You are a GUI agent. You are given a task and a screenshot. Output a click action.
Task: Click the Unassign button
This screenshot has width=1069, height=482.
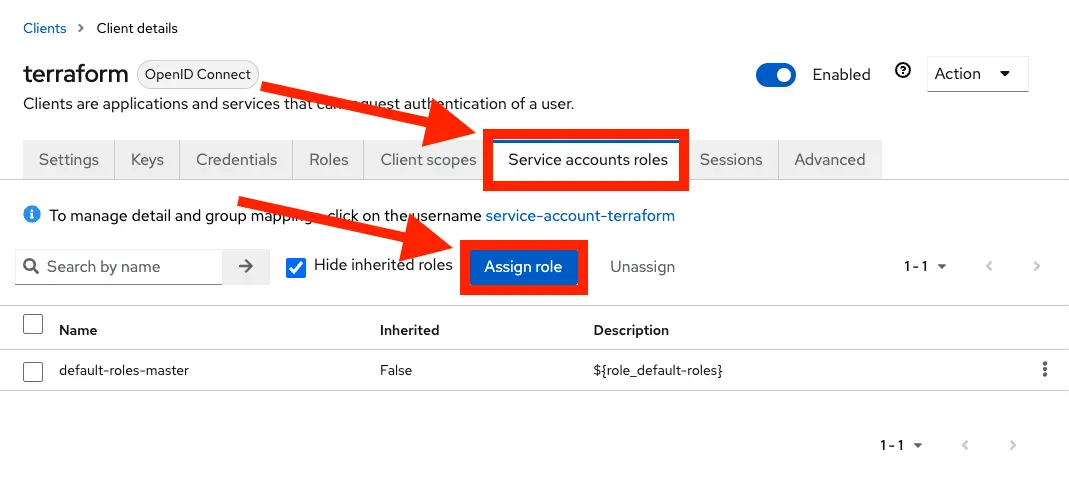(642, 267)
